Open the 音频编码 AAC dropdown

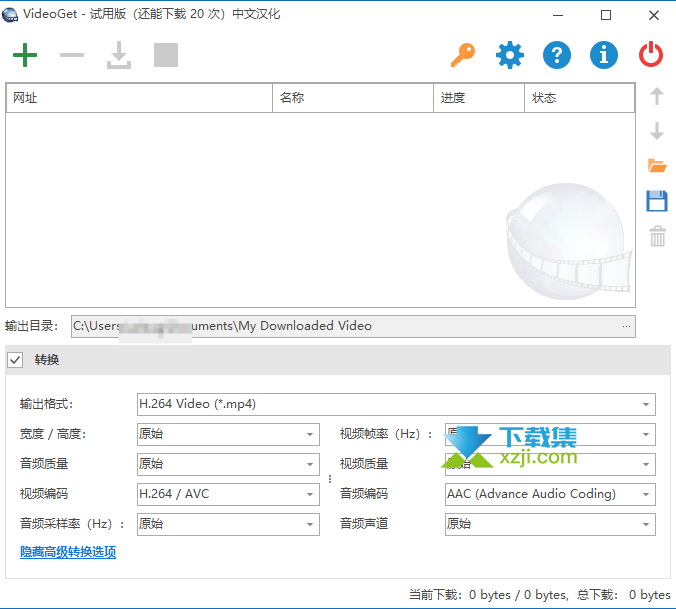tap(550, 494)
